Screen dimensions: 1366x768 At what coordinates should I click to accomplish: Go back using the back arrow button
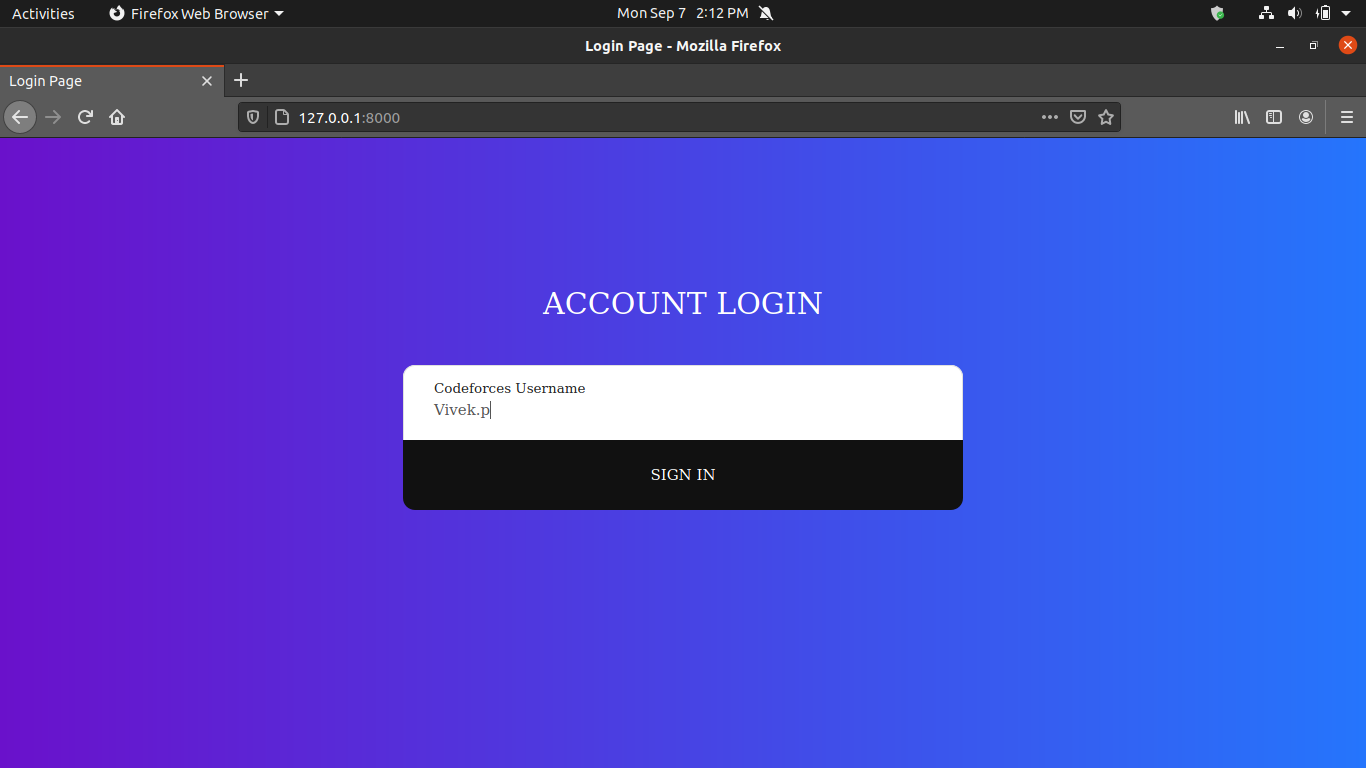tap(20, 117)
